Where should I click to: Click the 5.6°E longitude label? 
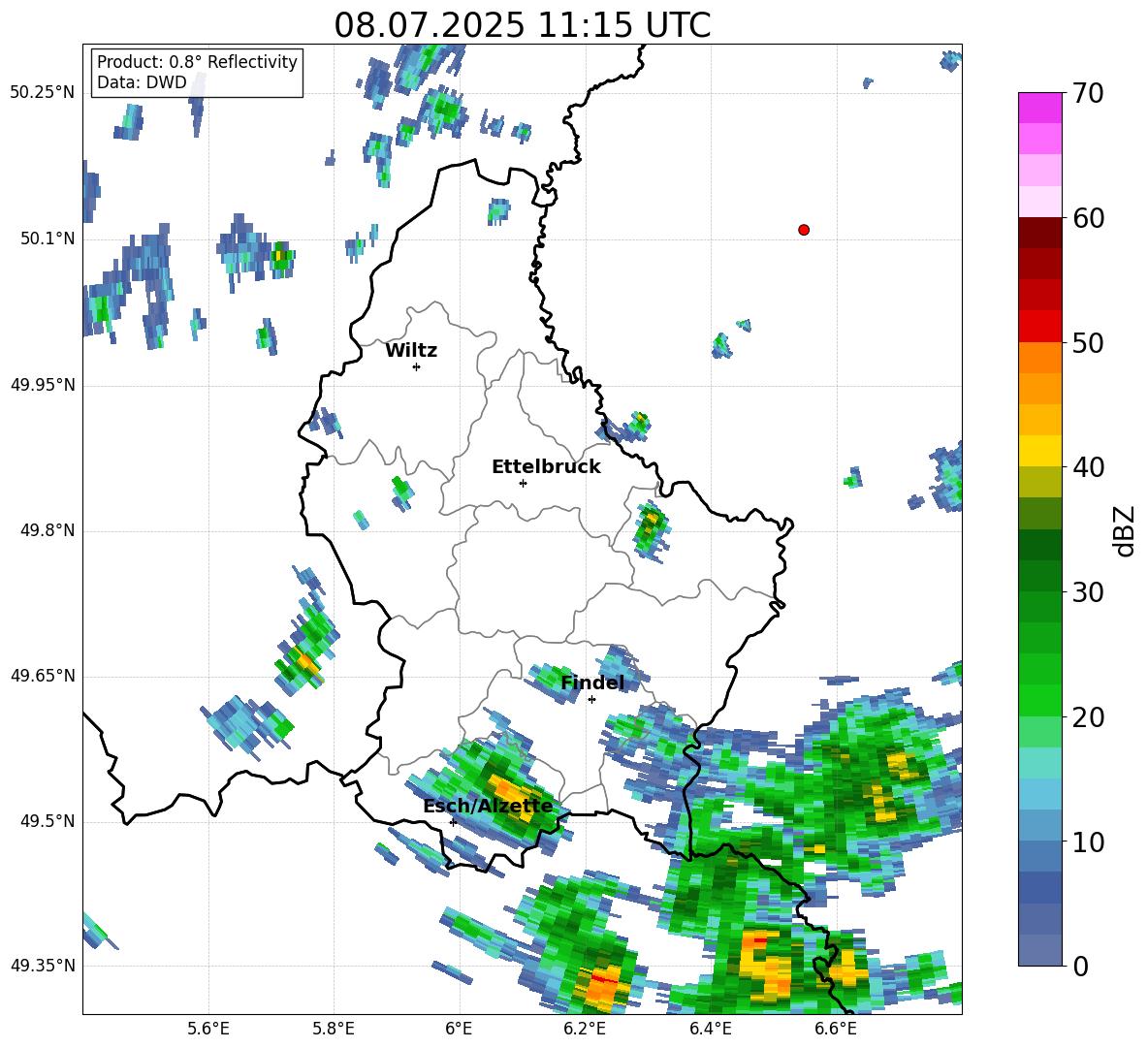point(208,1029)
